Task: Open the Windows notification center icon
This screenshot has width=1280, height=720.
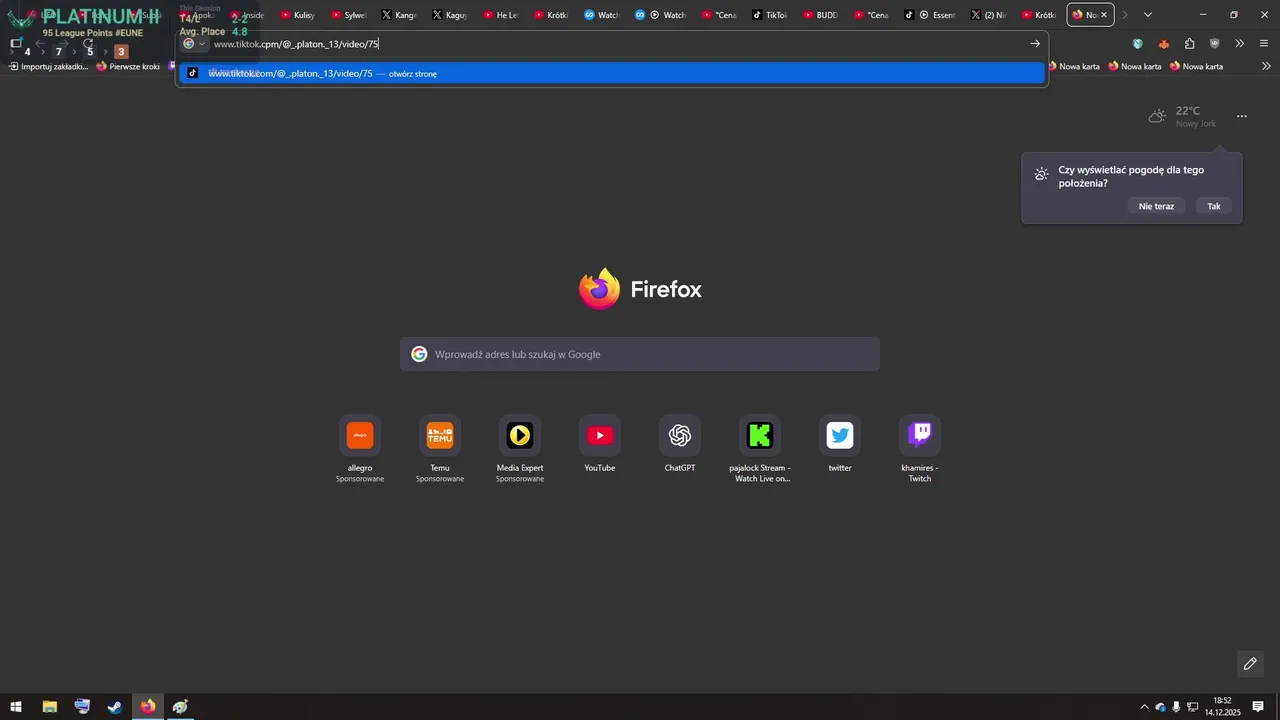Action: (1258, 707)
